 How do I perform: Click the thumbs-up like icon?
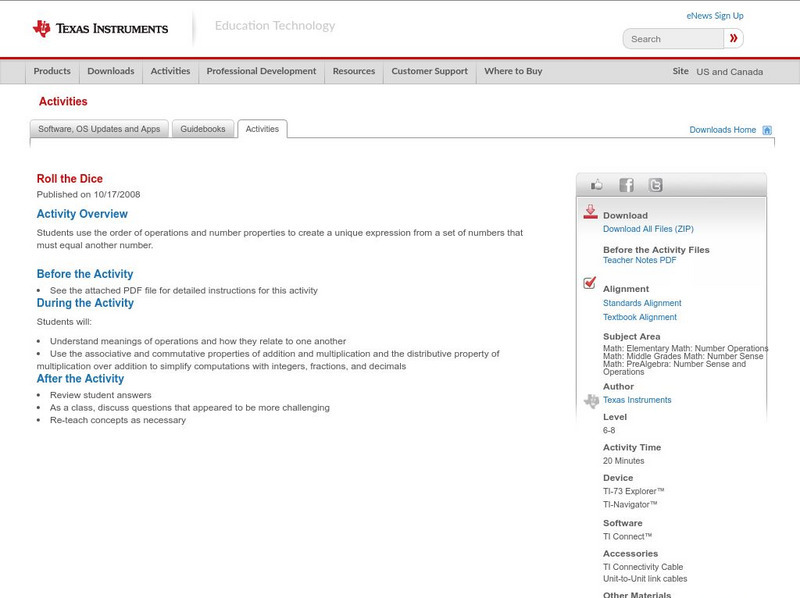(x=596, y=185)
